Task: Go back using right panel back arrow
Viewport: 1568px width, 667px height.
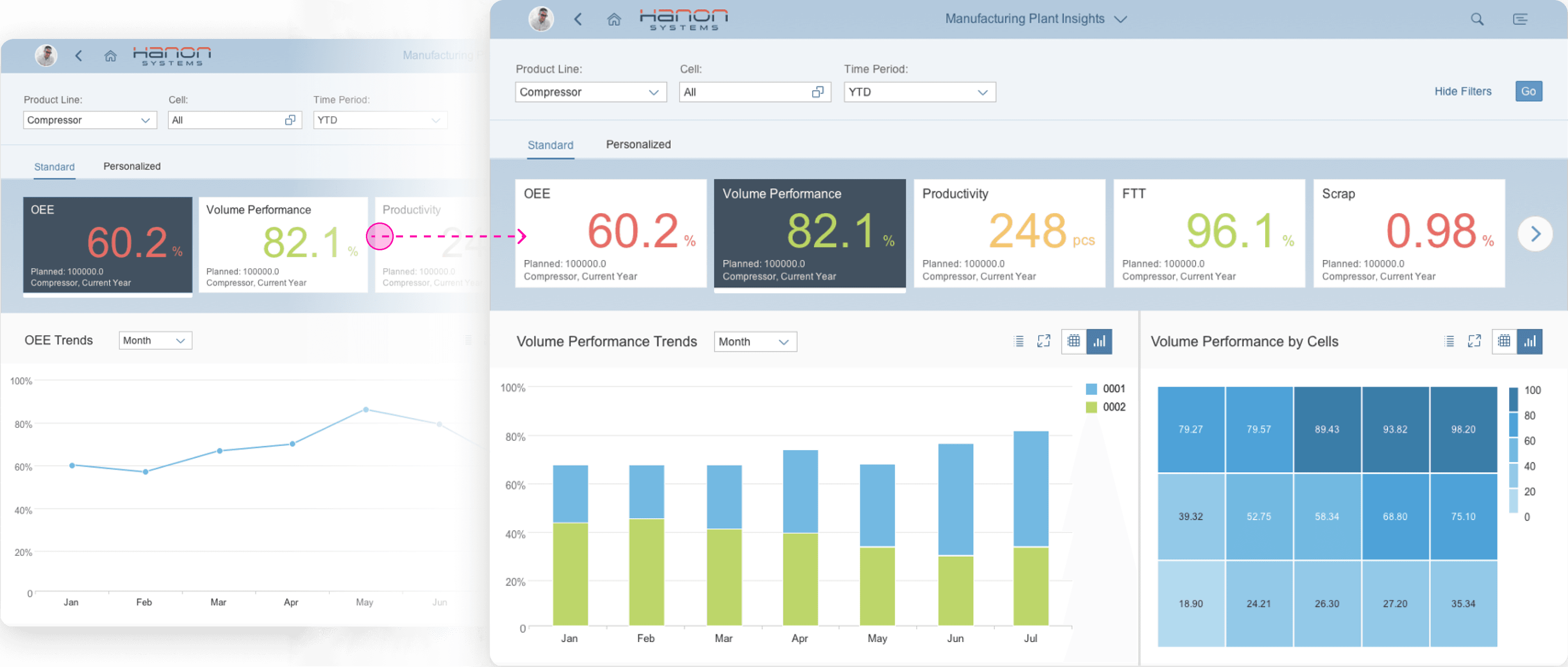Action: coord(578,19)
